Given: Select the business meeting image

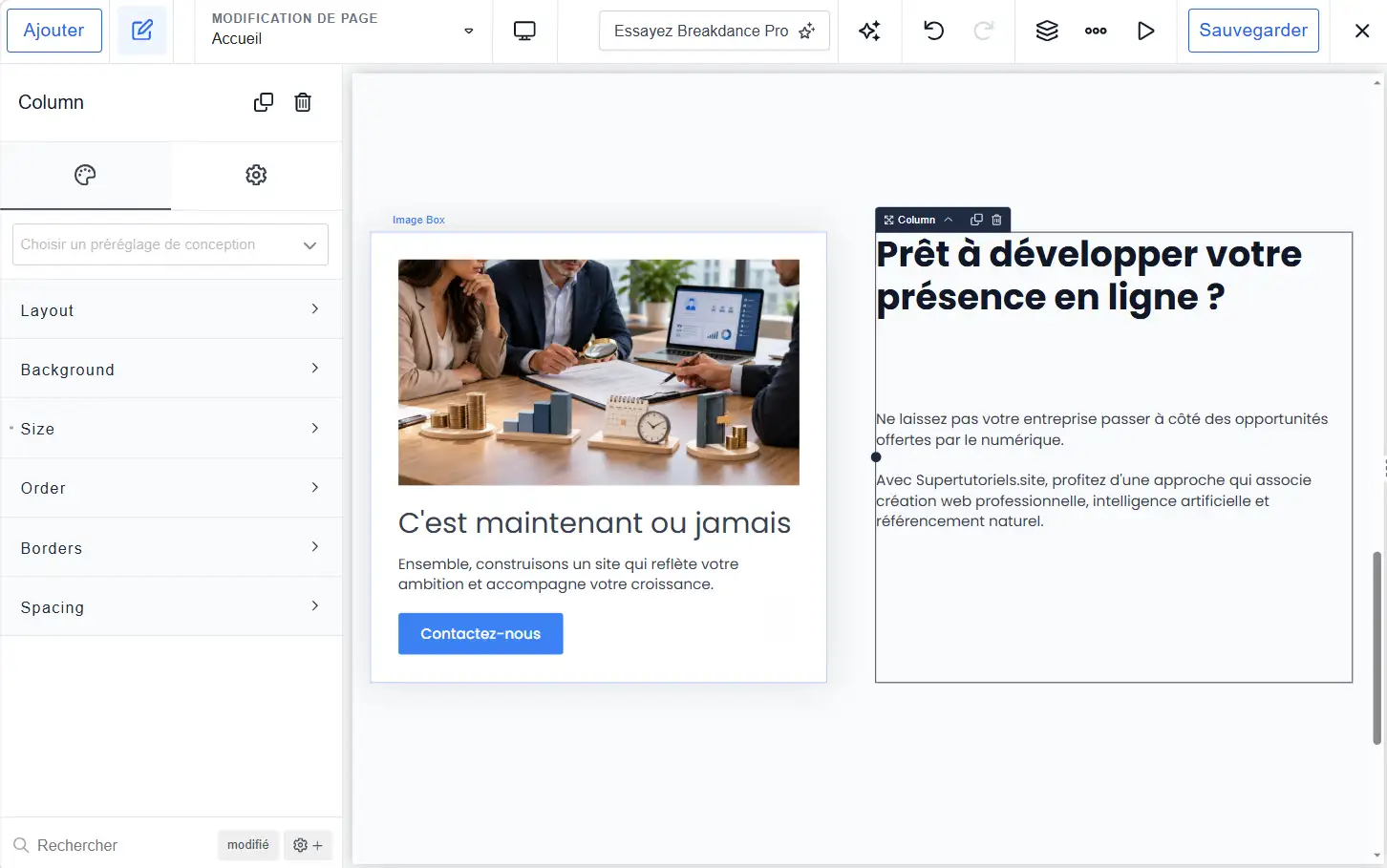Looking at the screenshot, I should (x=599, y=372).
